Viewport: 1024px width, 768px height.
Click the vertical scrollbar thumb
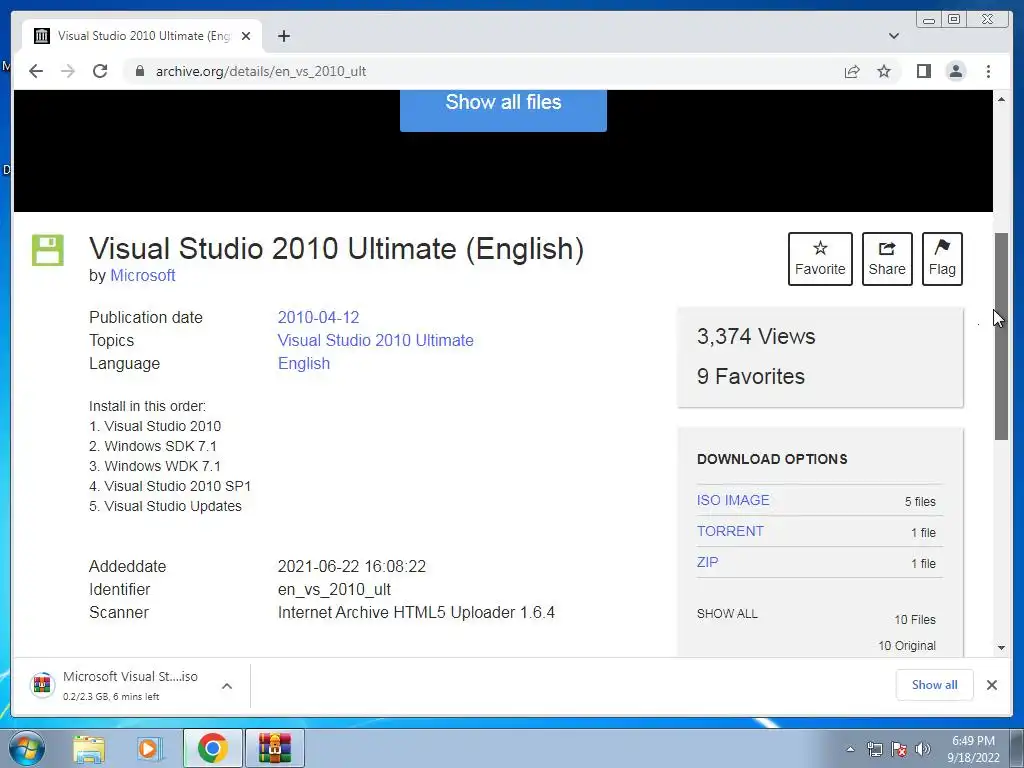pyautogui.click(x=1001, y=336)
